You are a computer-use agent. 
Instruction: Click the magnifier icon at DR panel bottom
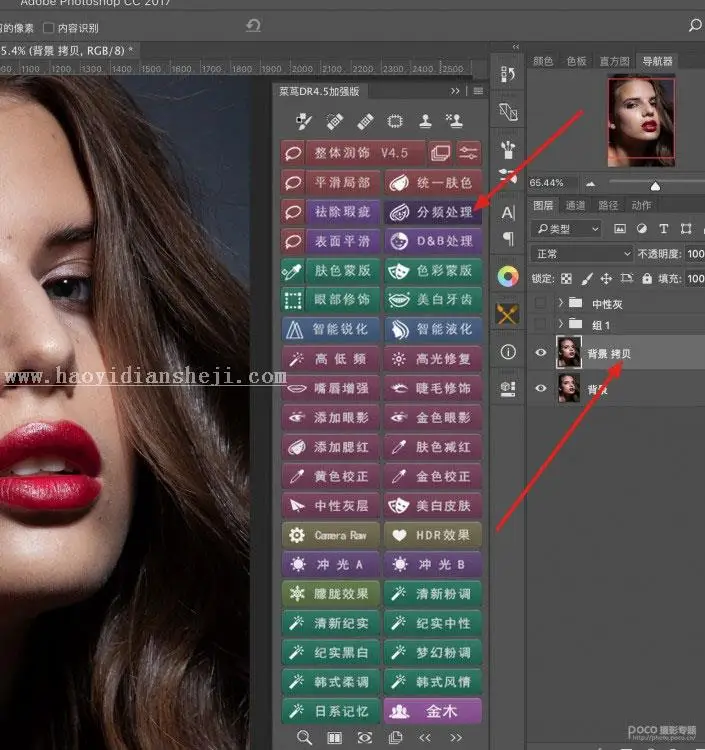pos(304,738)
